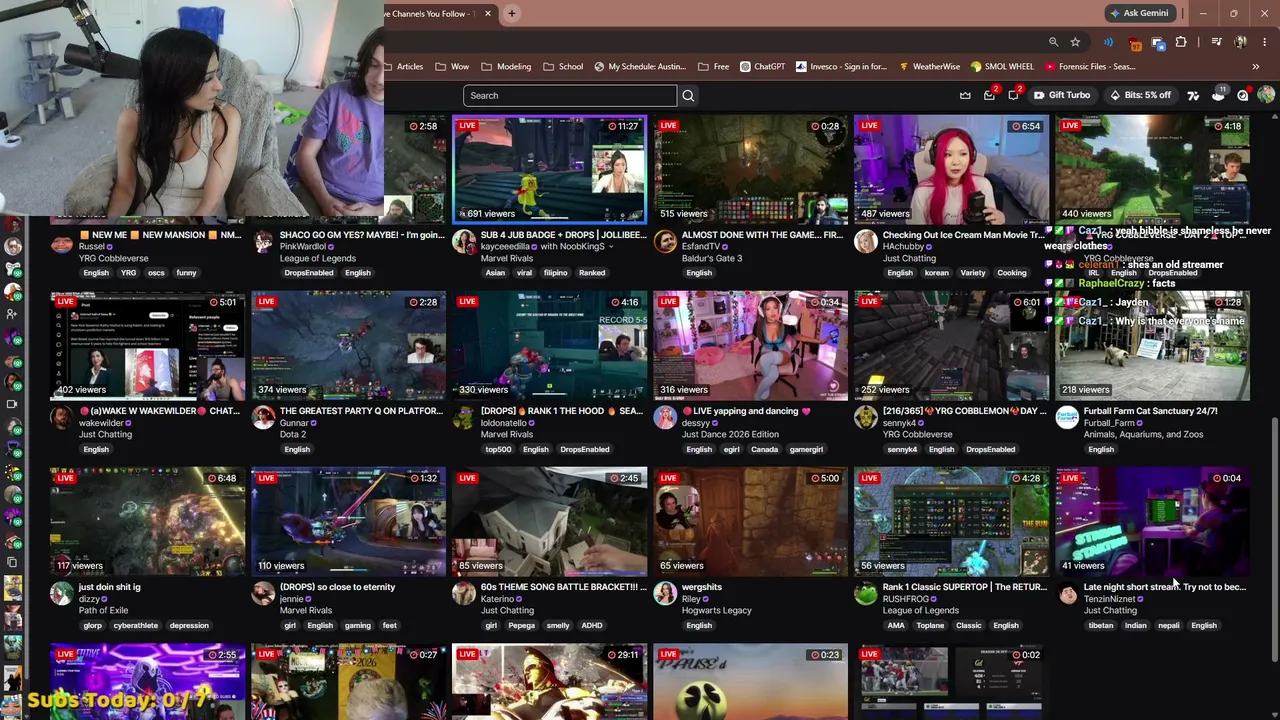Open HAchubby's channel avatar
The image size is (1280, 720).
click(x=866, y=242)
